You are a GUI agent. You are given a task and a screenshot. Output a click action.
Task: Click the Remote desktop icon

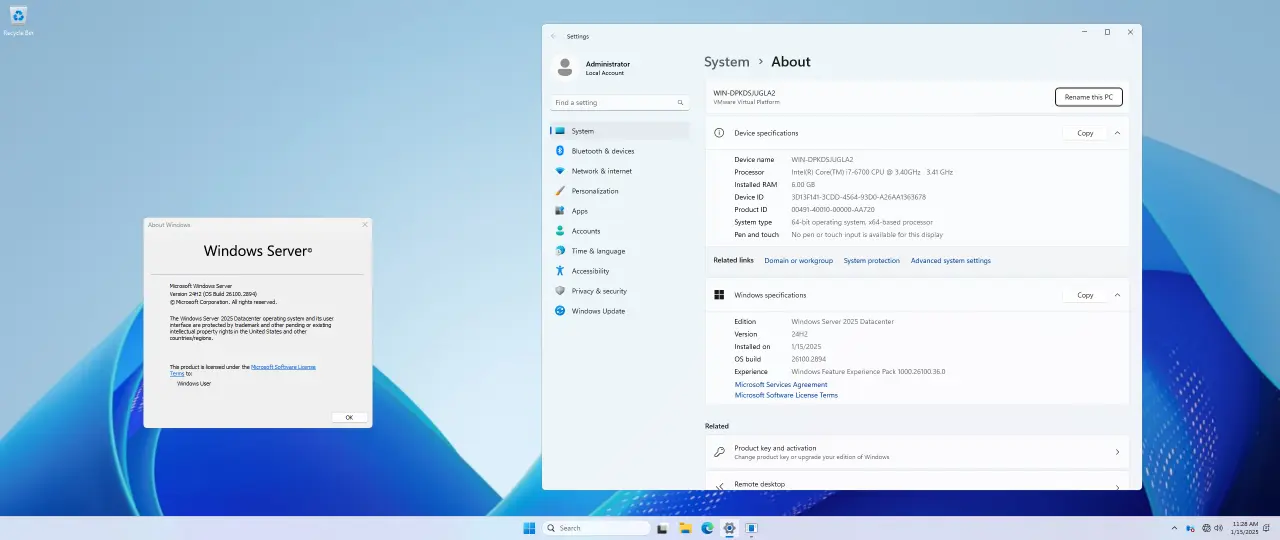pos(719,486)
